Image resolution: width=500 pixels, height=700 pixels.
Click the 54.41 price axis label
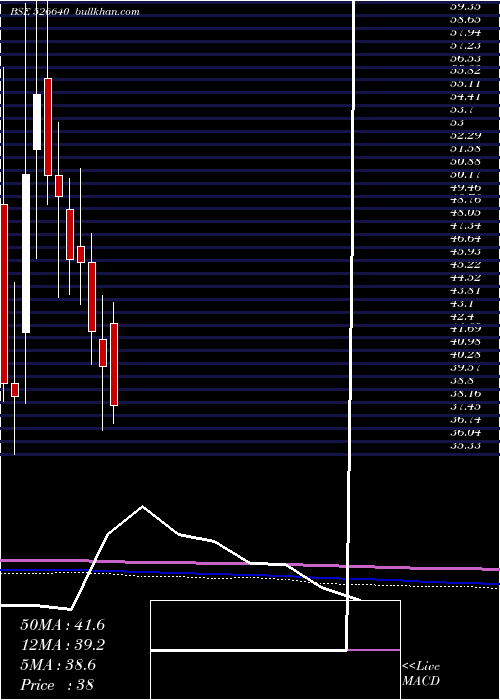pyautogui.click(x=465, y=96)
